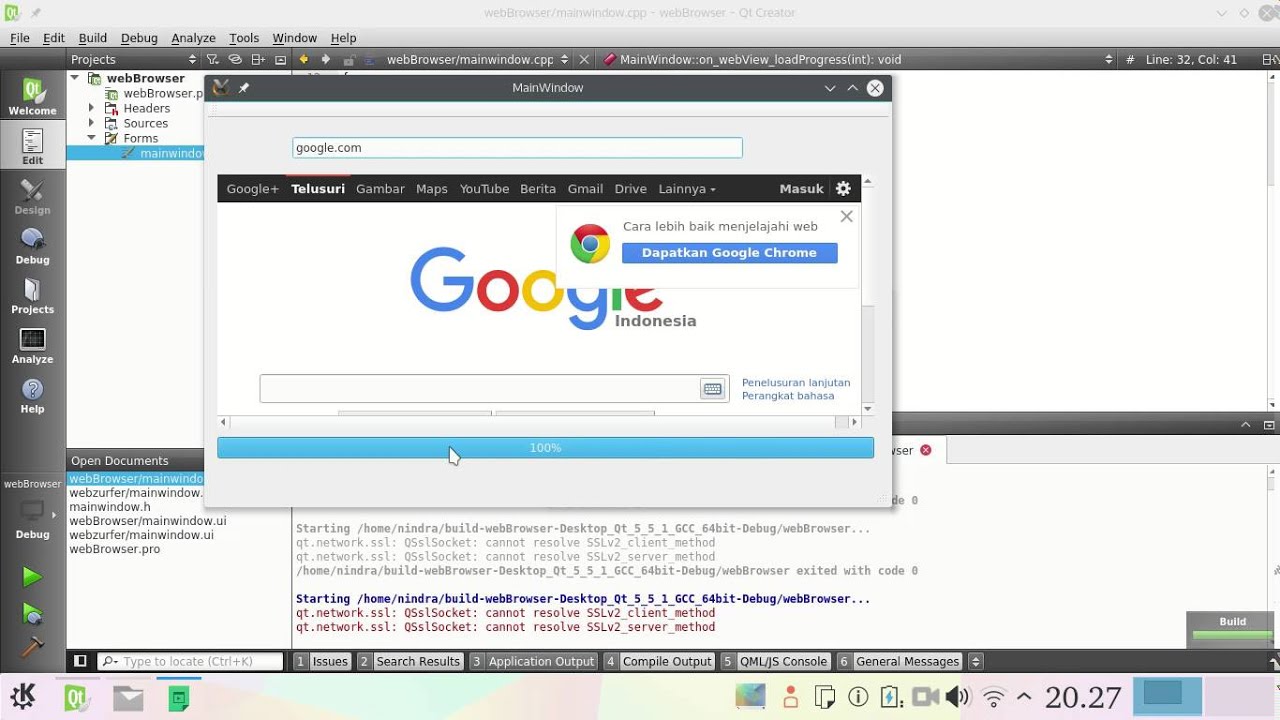
Task: Click the Google search input box
Action: click(x=479, y=389)
